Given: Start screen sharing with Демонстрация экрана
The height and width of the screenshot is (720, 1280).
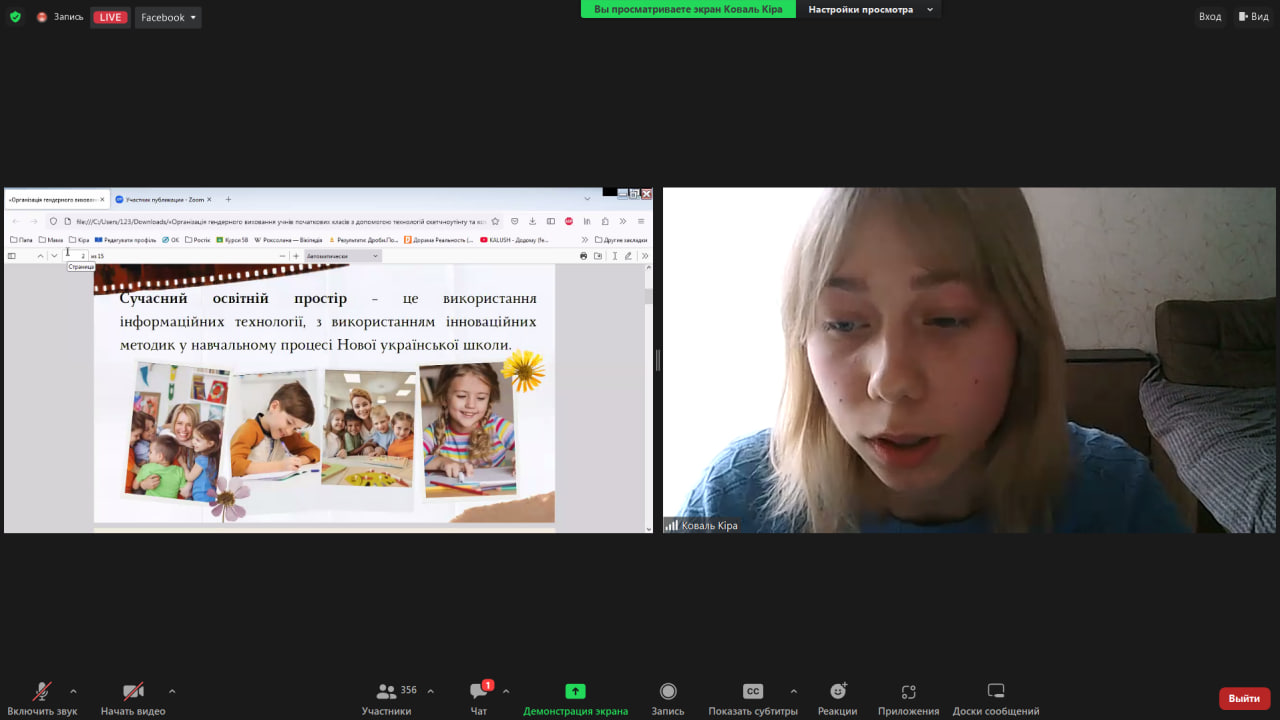Looking at the screenshot, I should click(575, 697).
